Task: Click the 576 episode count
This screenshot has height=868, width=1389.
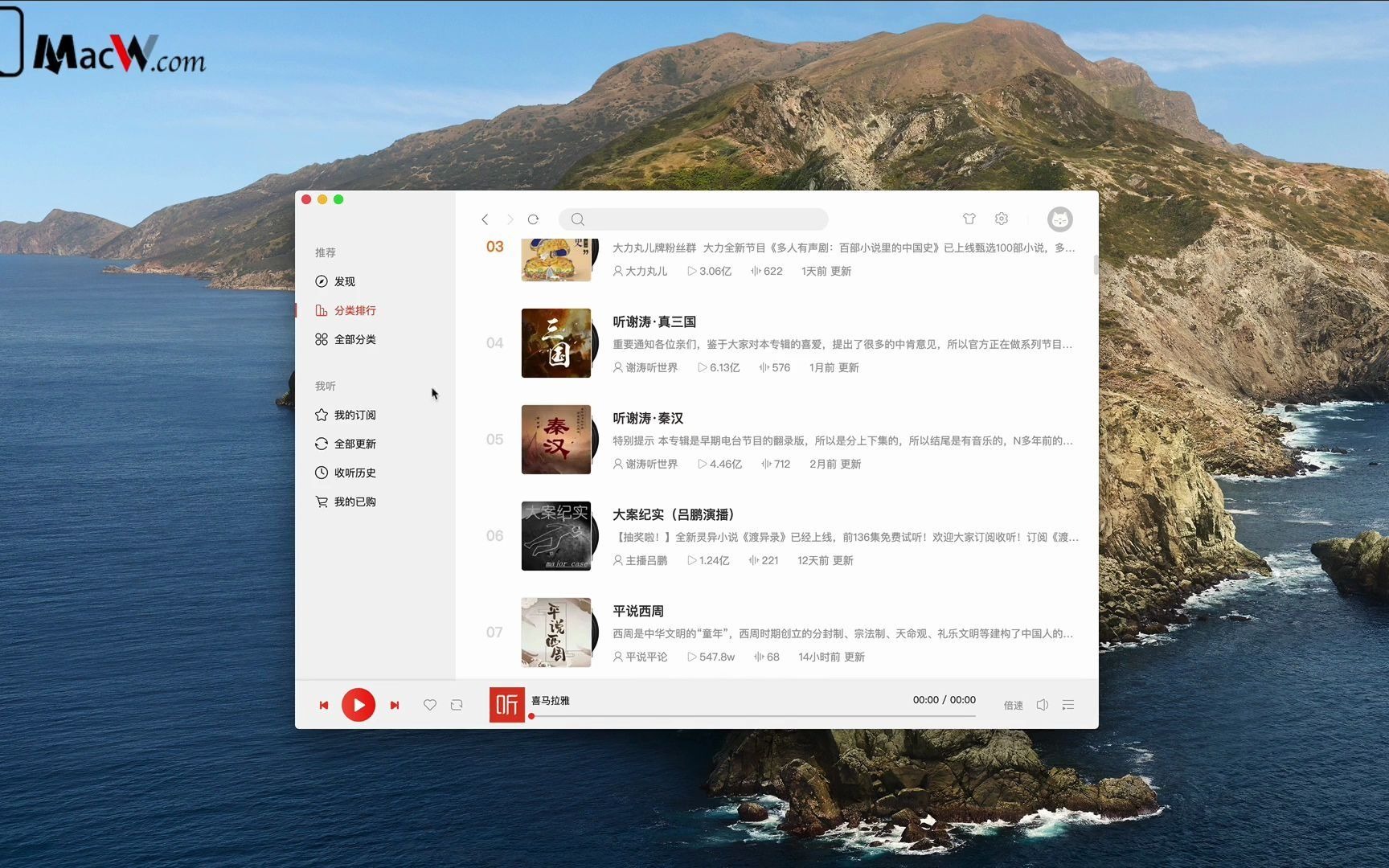Action: tap(775, 367)
